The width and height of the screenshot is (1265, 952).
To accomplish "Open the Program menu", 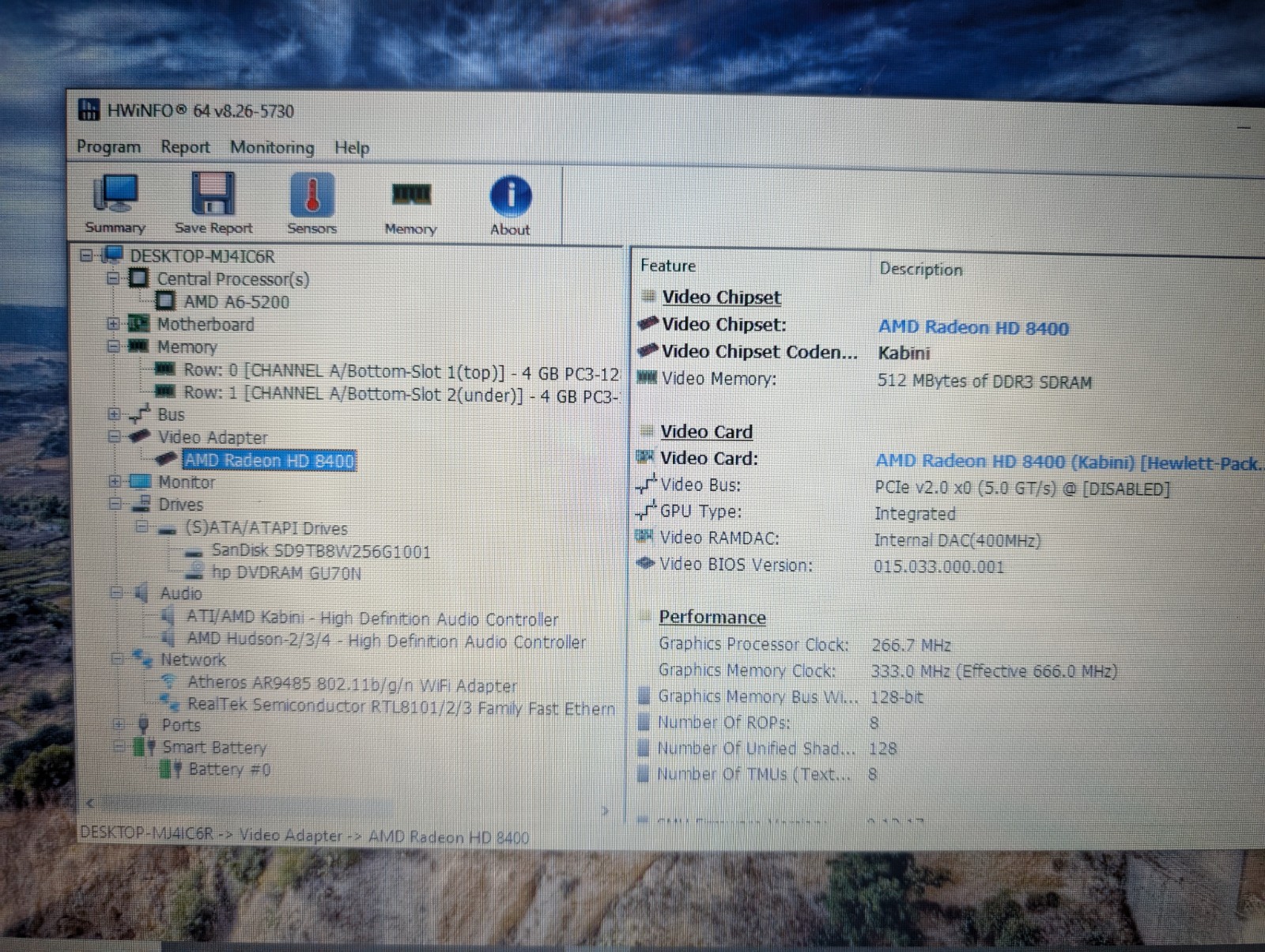I will click(x=108, y=146).
